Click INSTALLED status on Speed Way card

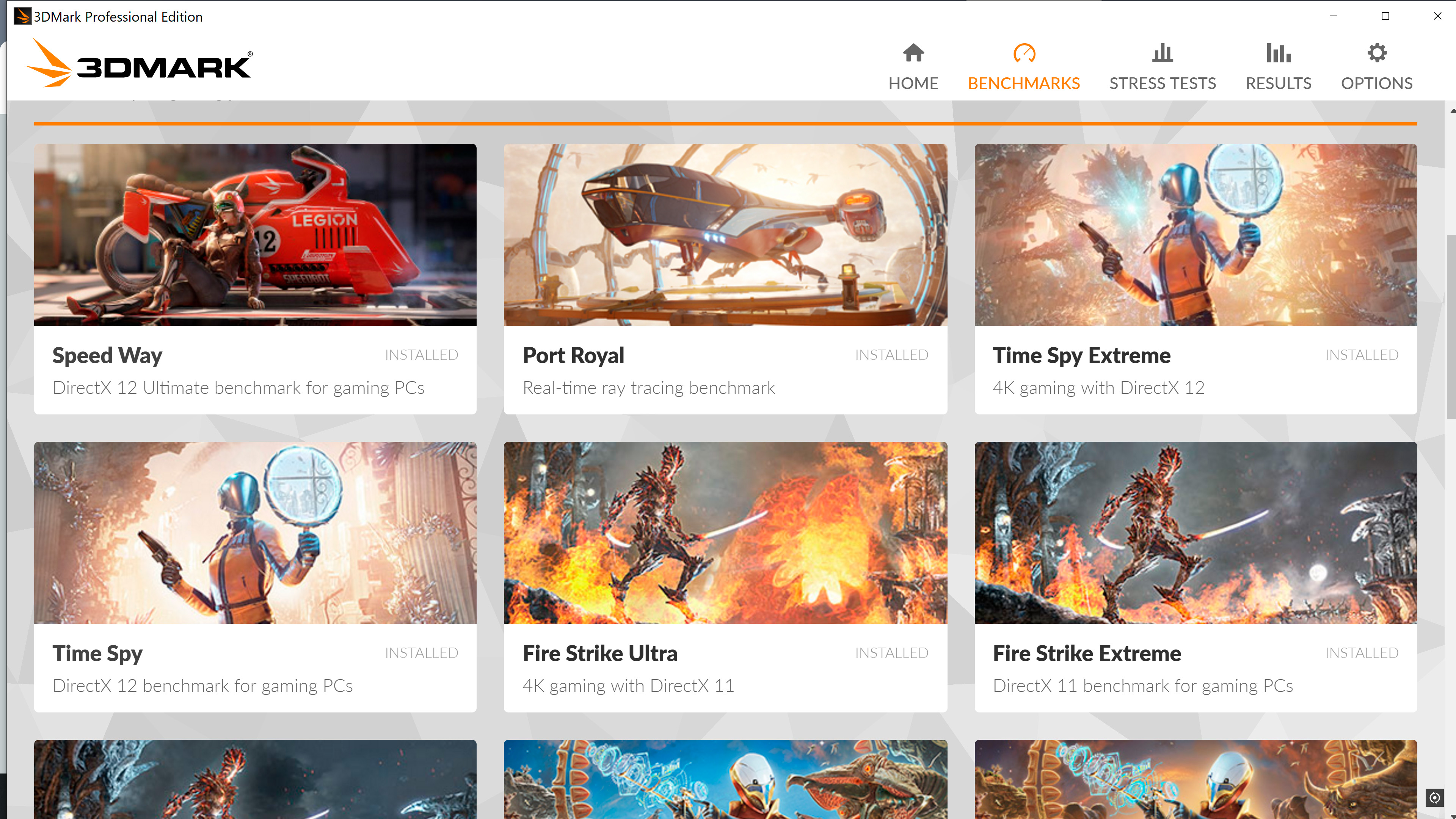(x=421, y=355)
